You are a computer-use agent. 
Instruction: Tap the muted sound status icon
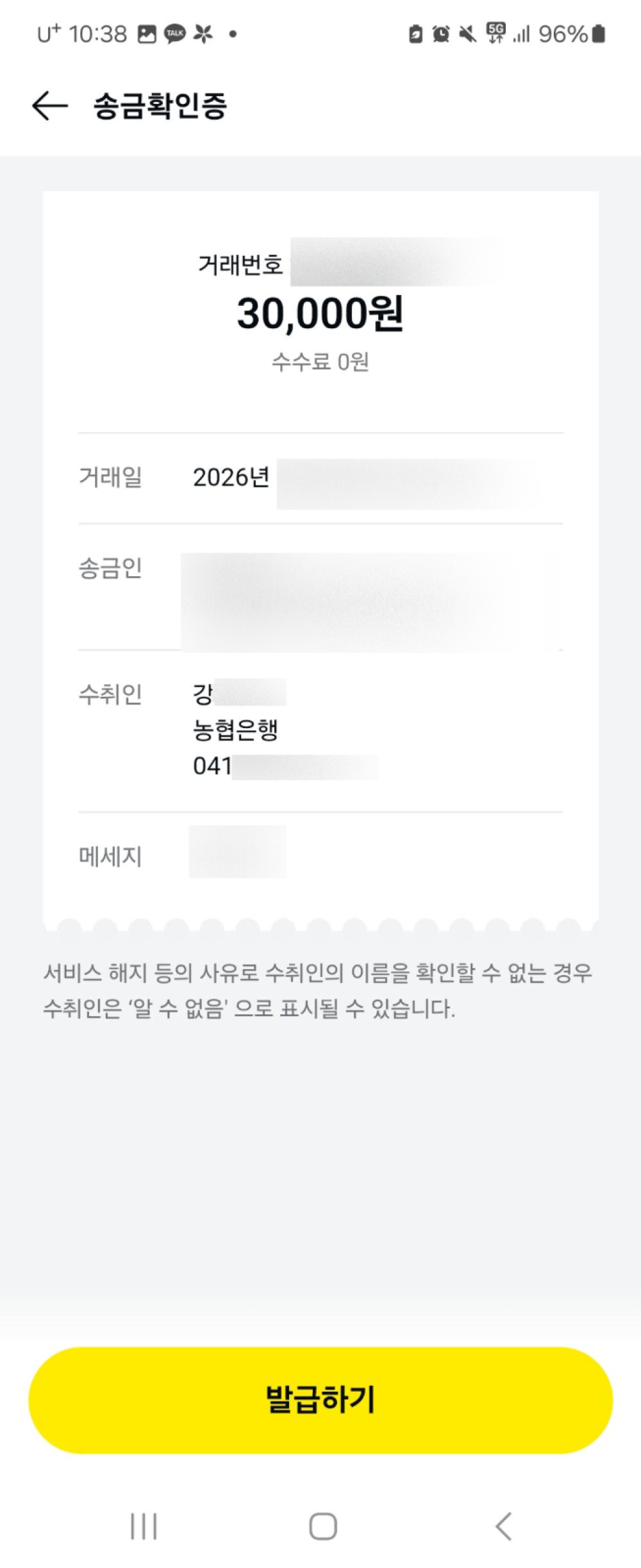click(468, 34)
